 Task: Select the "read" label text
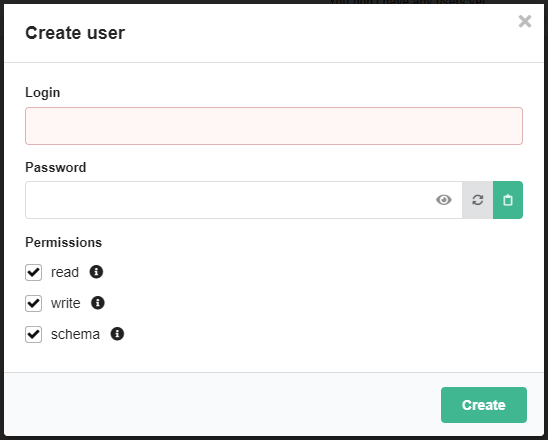click(65, 272)
